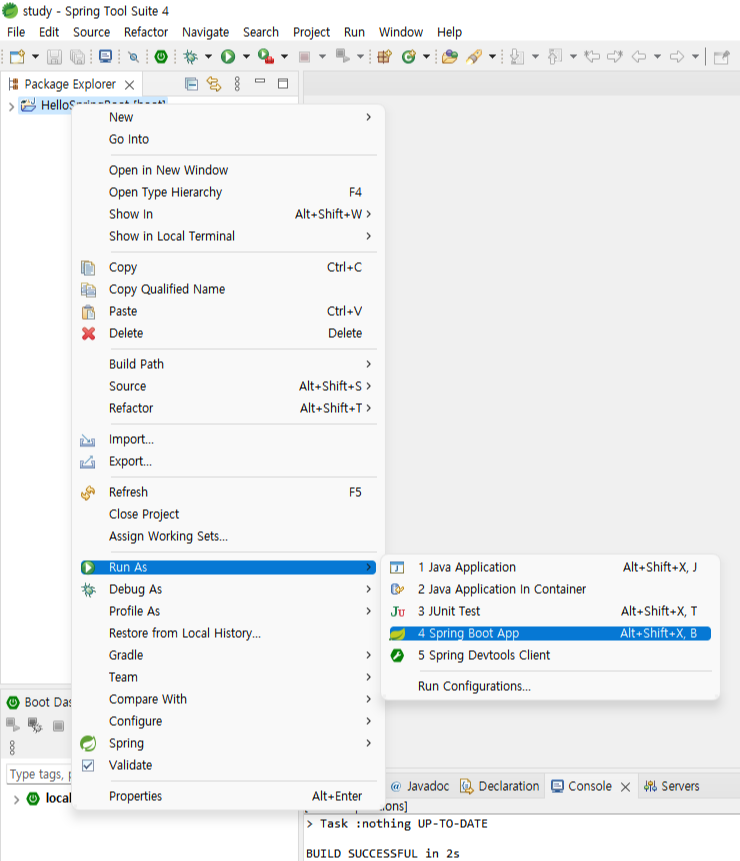Click the Boot Dashboard power toolbar icon
The height and width of the screenshot is (861, 740).
161,56
